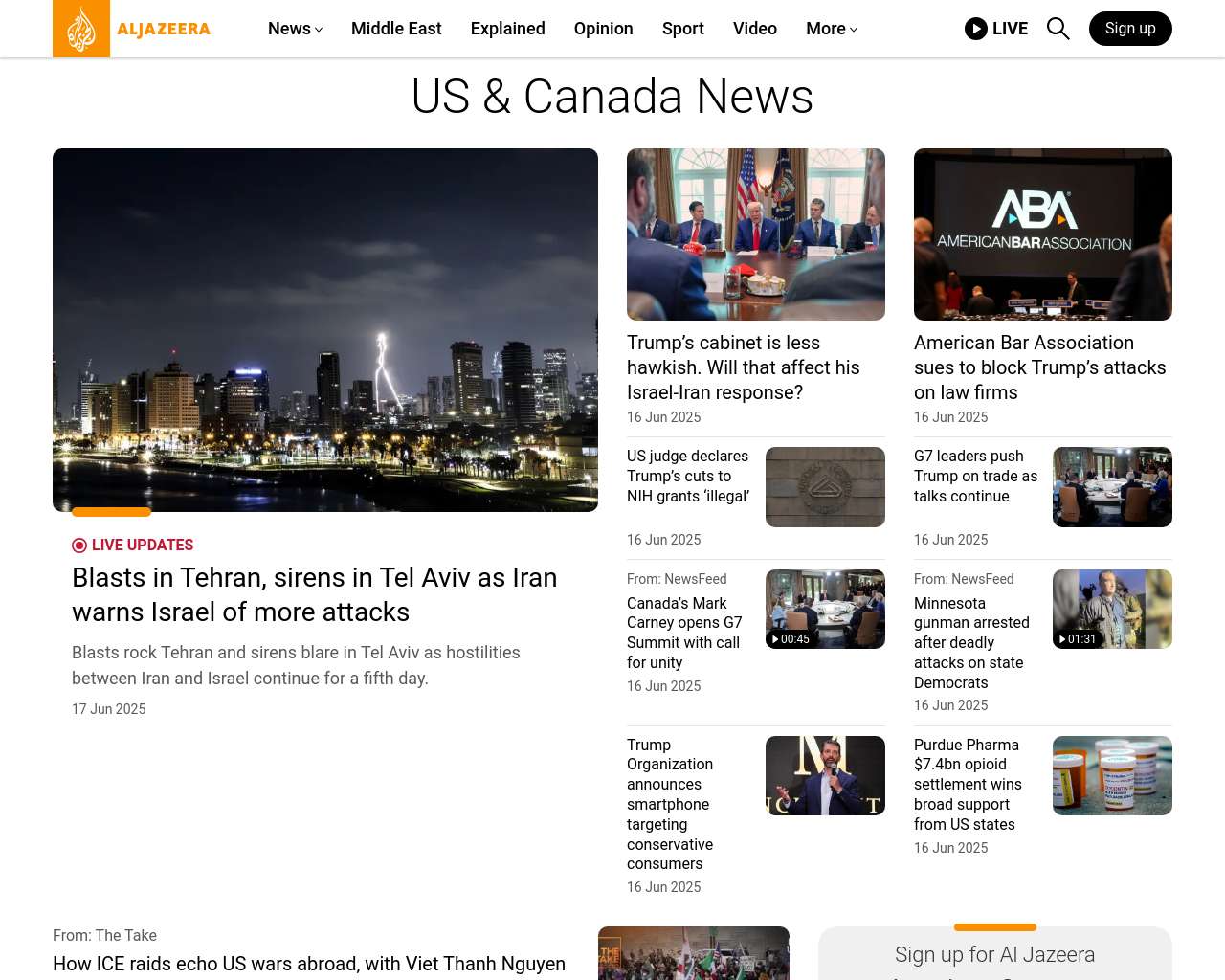Read US judge NIH grants article
The image size is (1225, 980).
688,476
